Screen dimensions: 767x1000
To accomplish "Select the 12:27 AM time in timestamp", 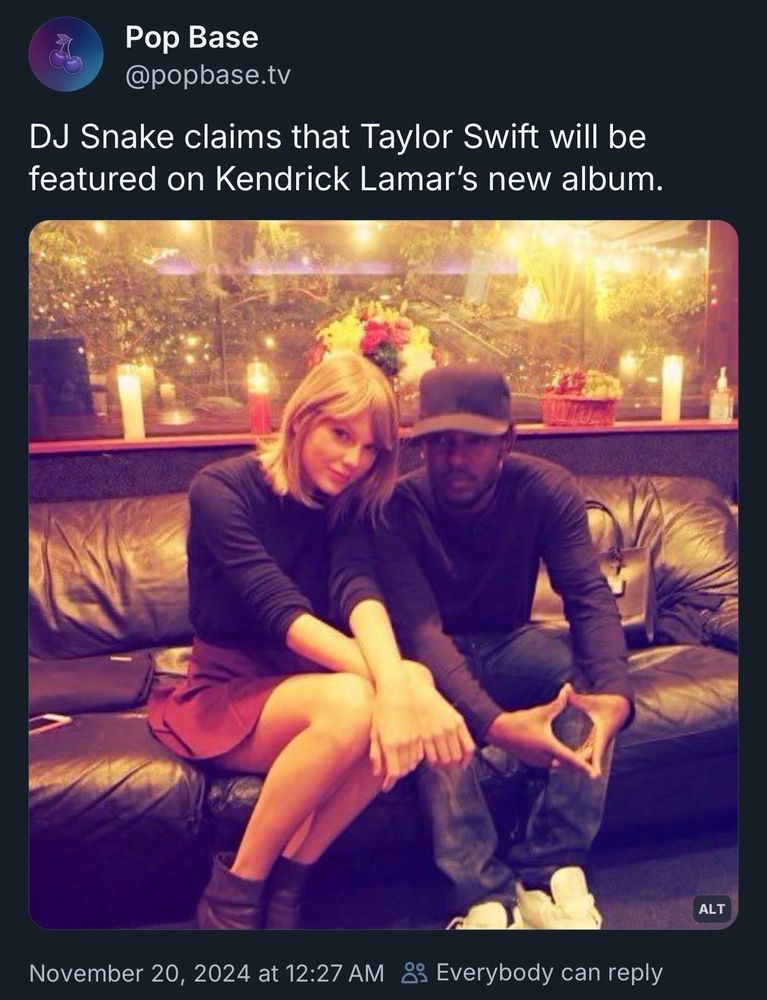I will point(335,974).
